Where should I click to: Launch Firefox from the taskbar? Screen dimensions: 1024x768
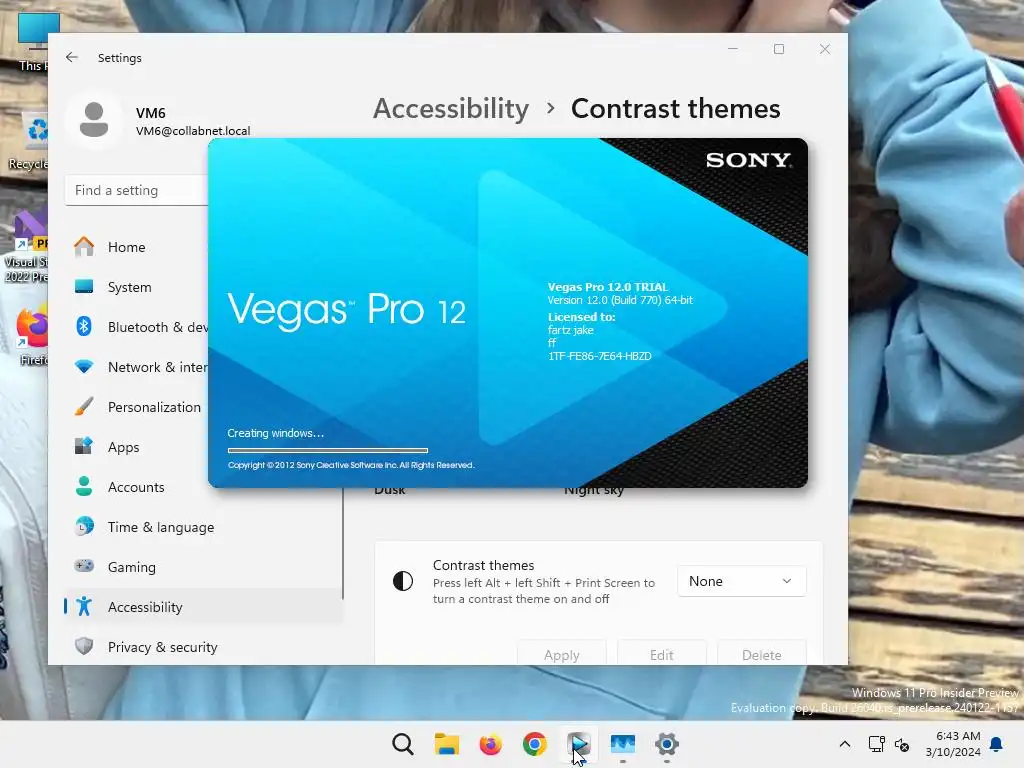490,744
